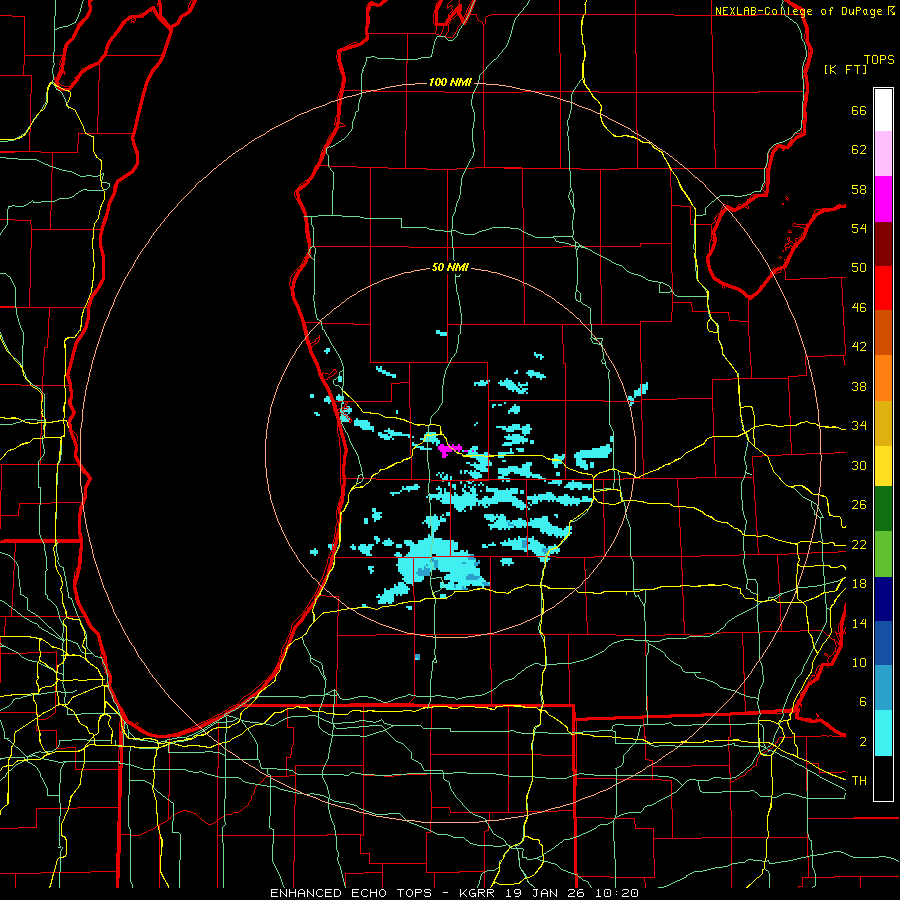Click legend value "22"
This screenshot has height=900, width=900.
pyautogui.click(x=859, y=544)
